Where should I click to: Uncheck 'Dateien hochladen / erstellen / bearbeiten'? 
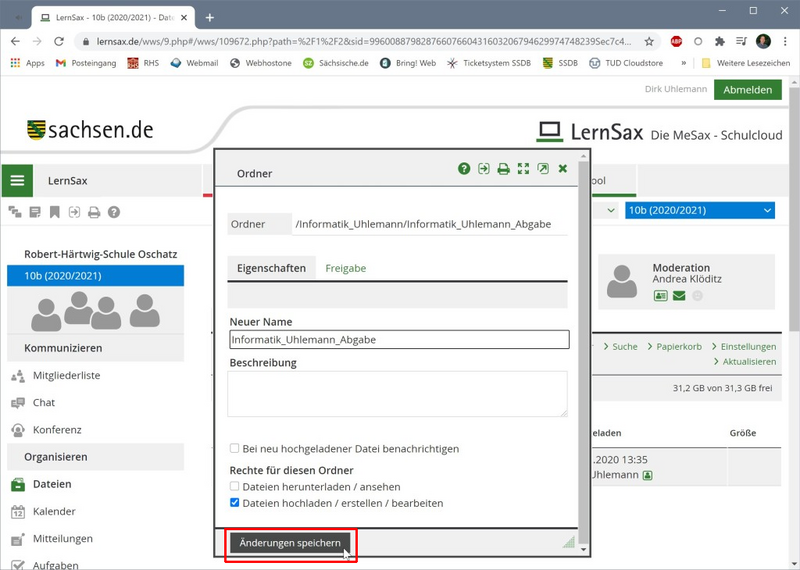[235, 503]
